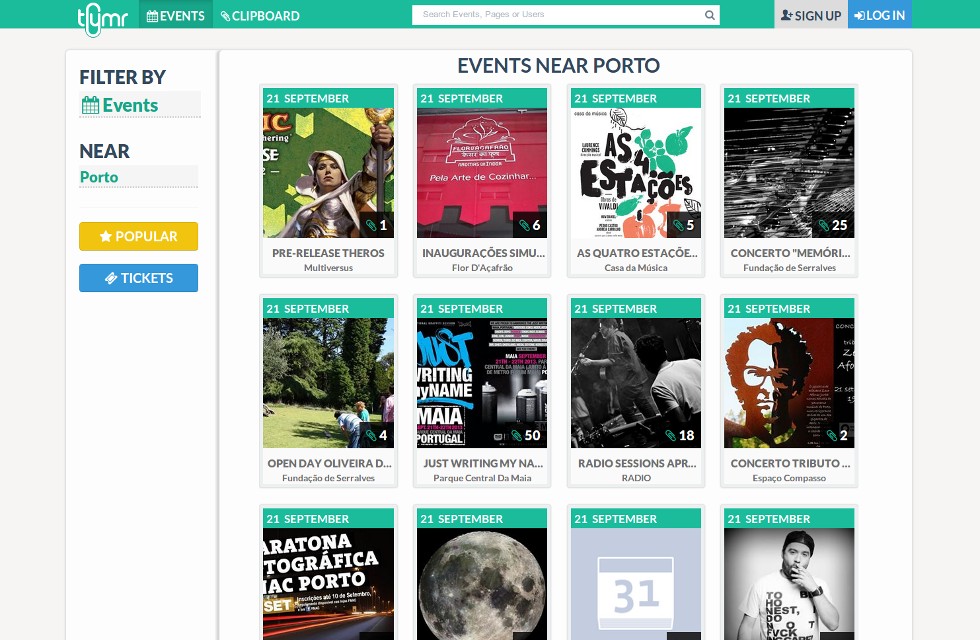This screenshot has height=640, width=980.
Task: Select the Events filter option
Action: (140, 105)
